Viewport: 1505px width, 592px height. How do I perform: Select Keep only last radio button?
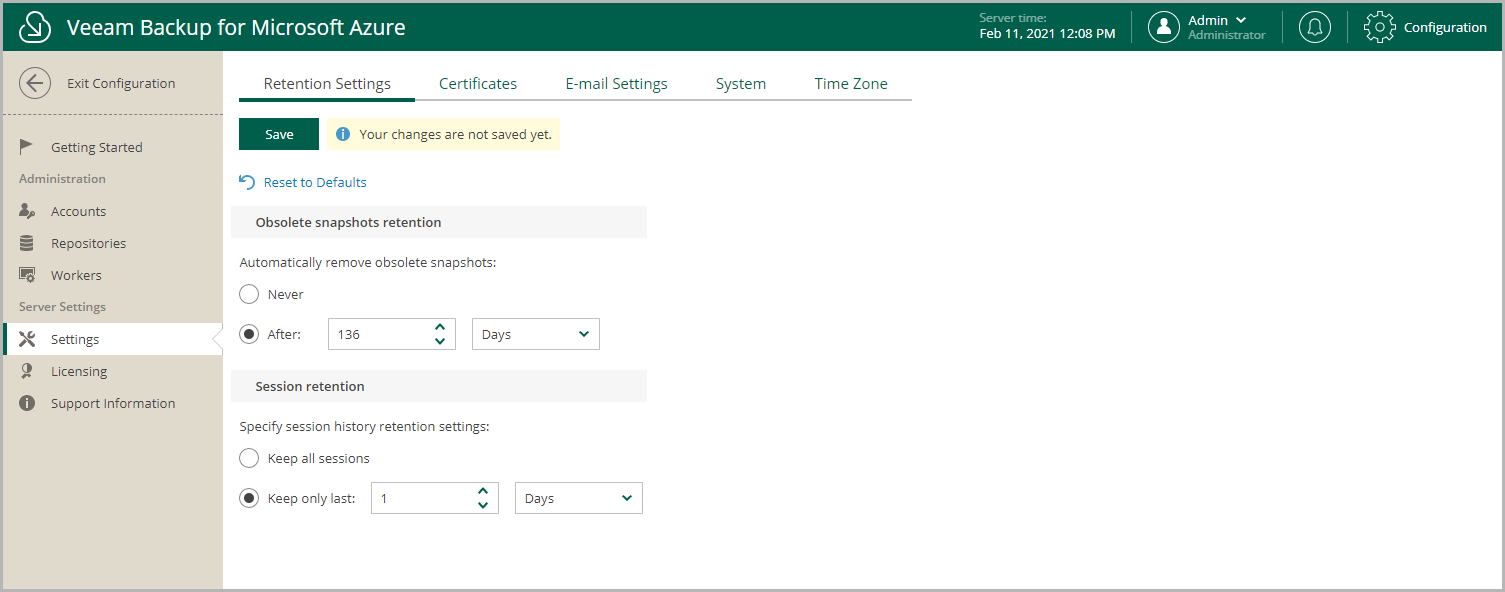[249, 498]
